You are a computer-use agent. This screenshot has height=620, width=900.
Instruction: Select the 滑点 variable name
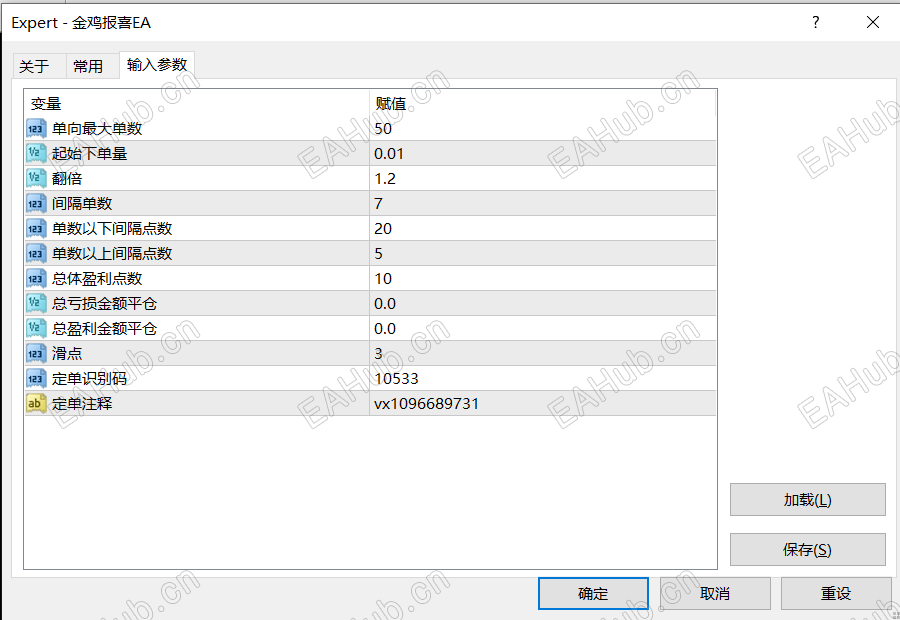click(67, 353)
